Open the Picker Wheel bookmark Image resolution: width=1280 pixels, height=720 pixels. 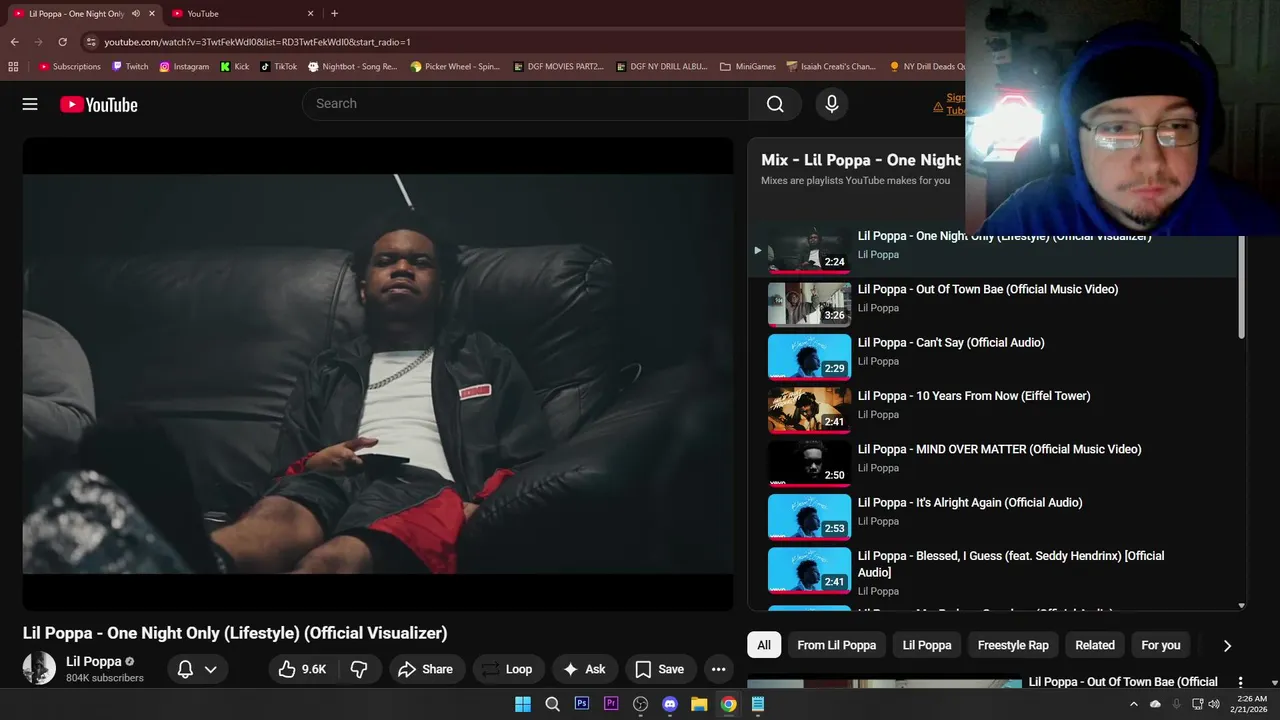click(x=455, y=66)
